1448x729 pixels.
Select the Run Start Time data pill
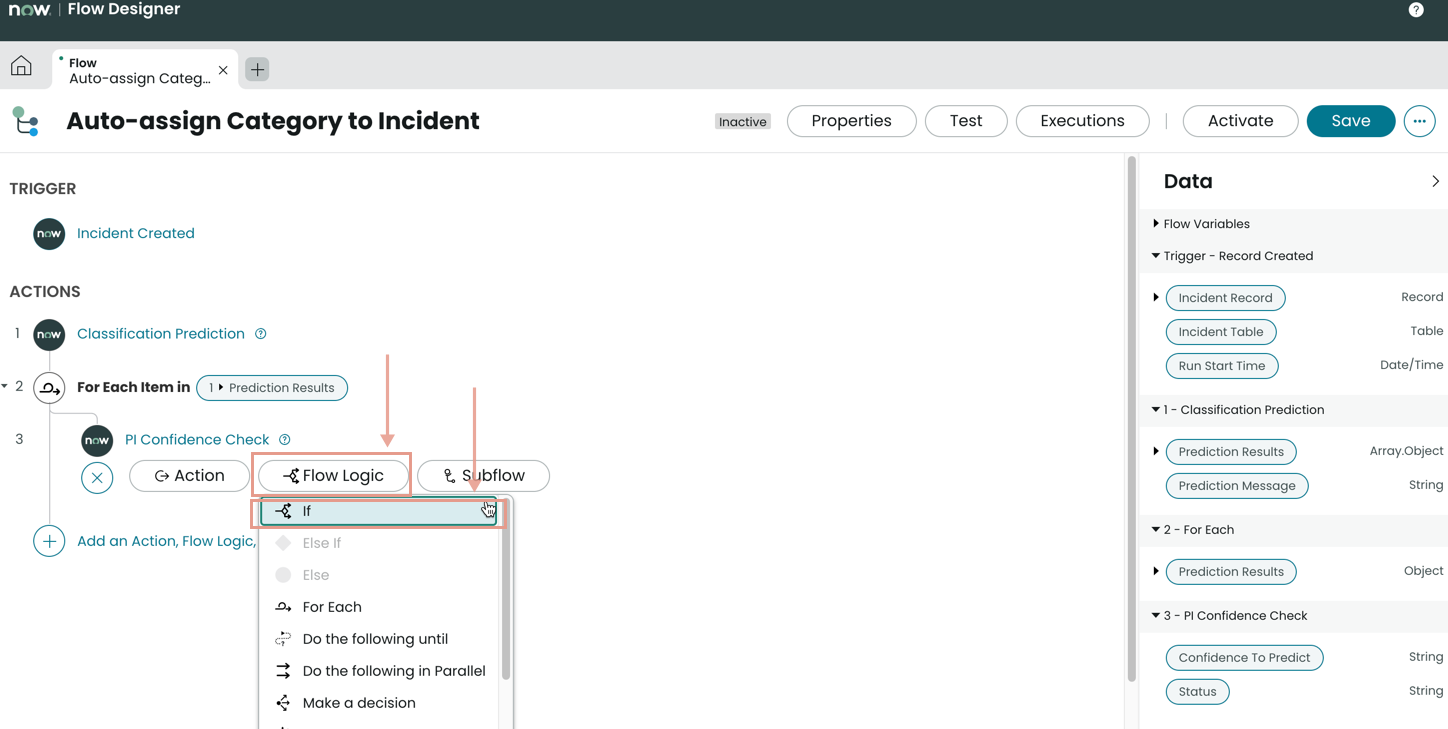point(1222,366)
